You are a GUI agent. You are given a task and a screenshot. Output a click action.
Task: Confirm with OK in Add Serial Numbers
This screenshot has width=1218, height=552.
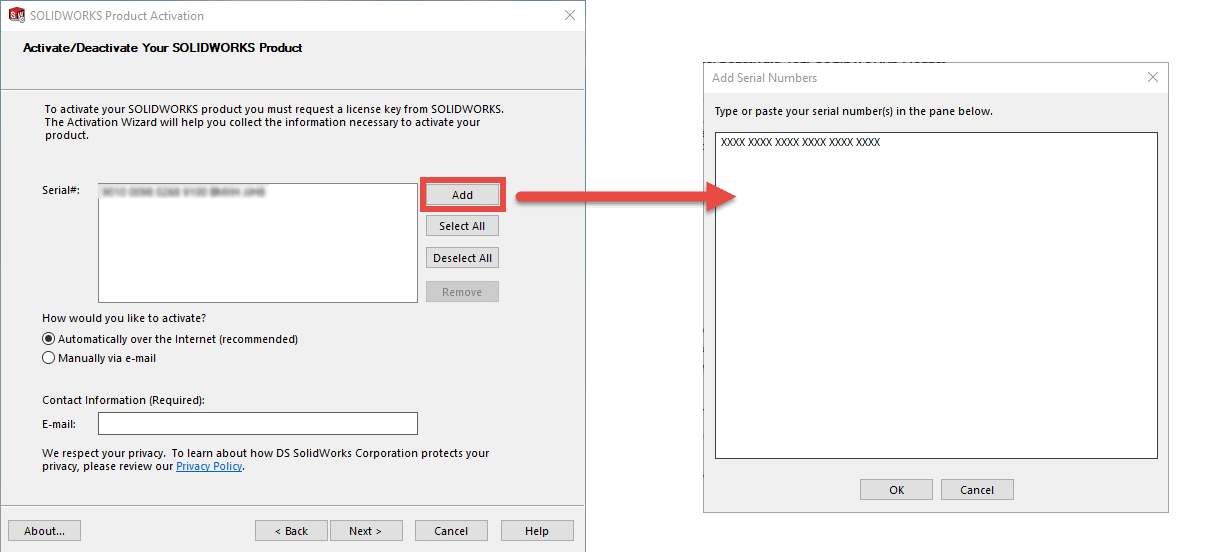[x=896, y=490]
